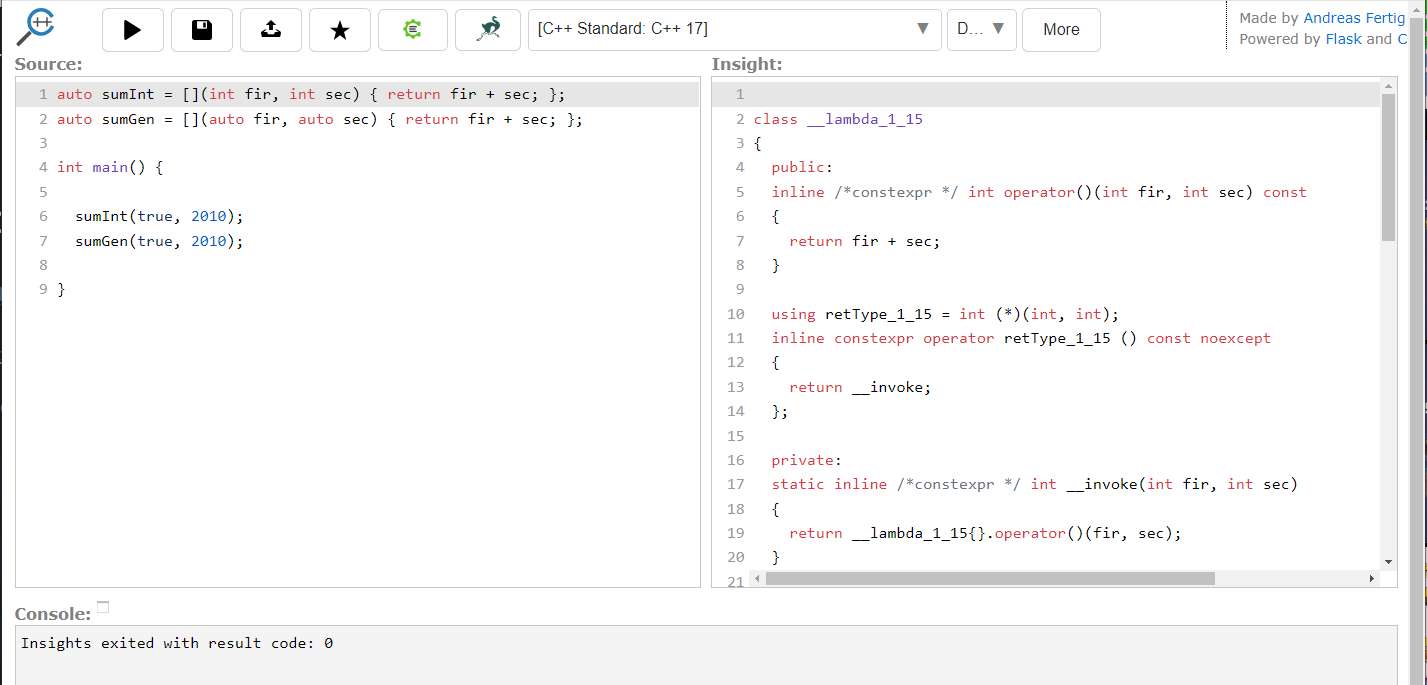Click the green running bird icon
Screen dimensions: 1427x685
tap(488, 30)
